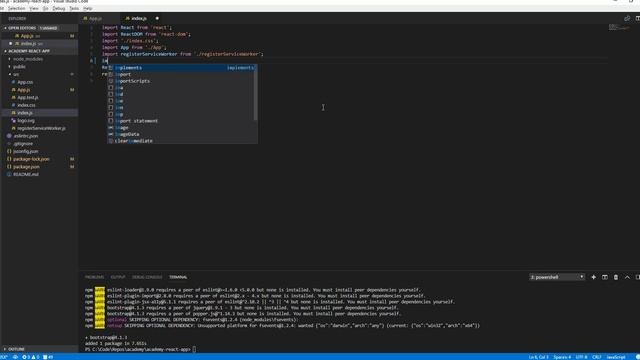Change indentation via Spaces: 4
Image resolution: width=640 pixels, height=360 pixels.
click(x=562, y=357)
